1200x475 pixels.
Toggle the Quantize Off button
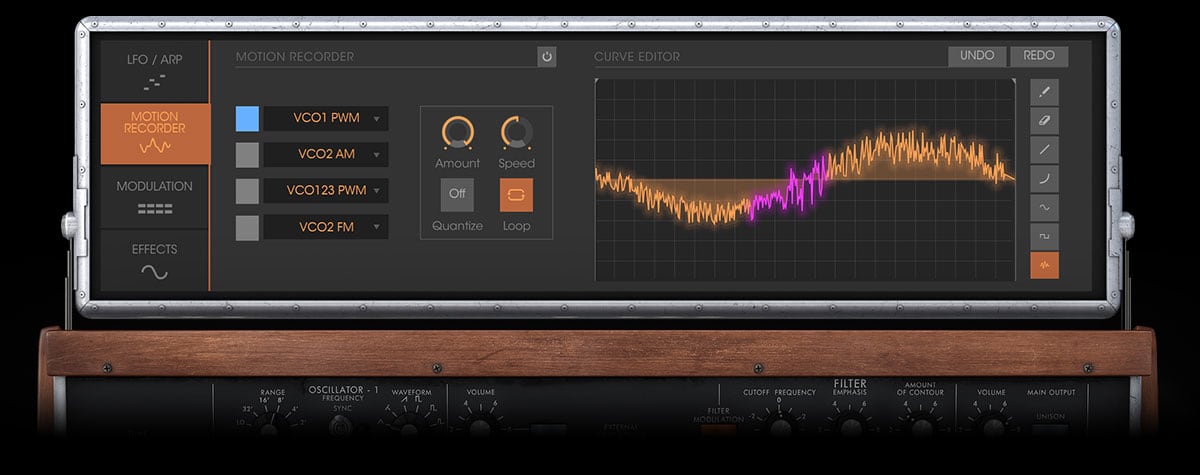[x=457, y=195]
